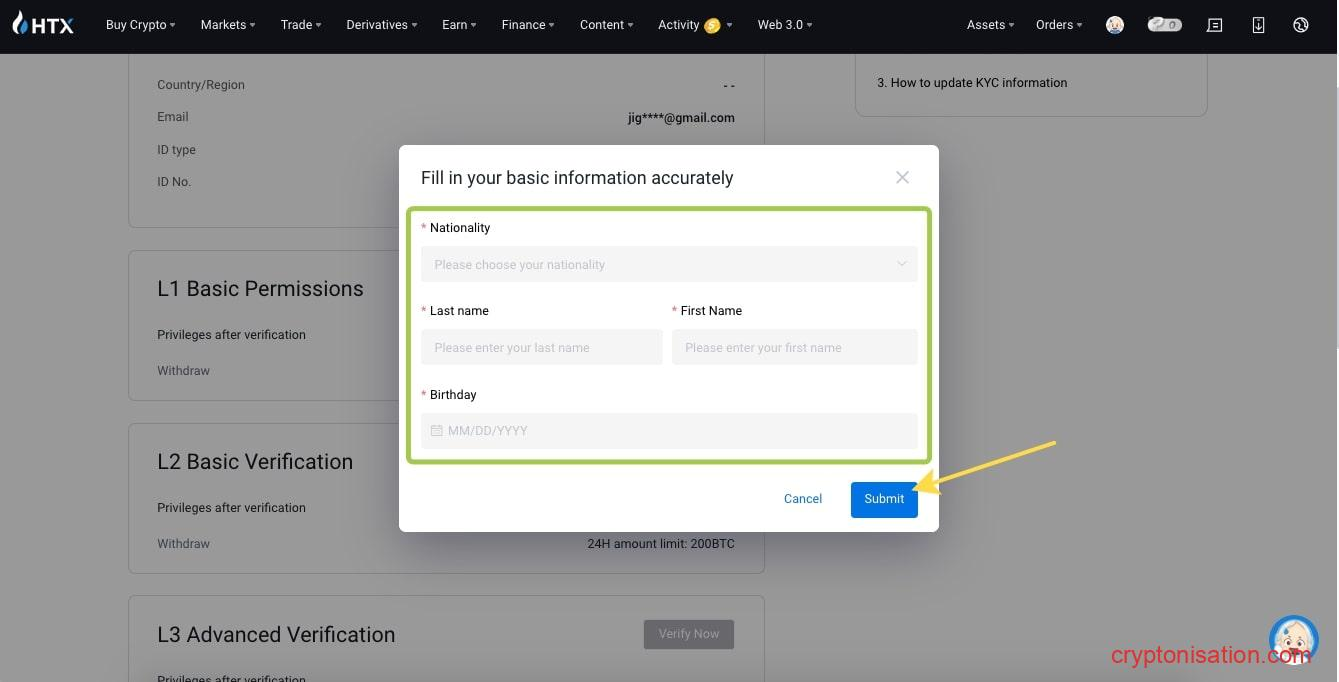Viewport: 1339px width, 682px height.
Task: Open the Orders dropdown
Action: (1058, 25)
